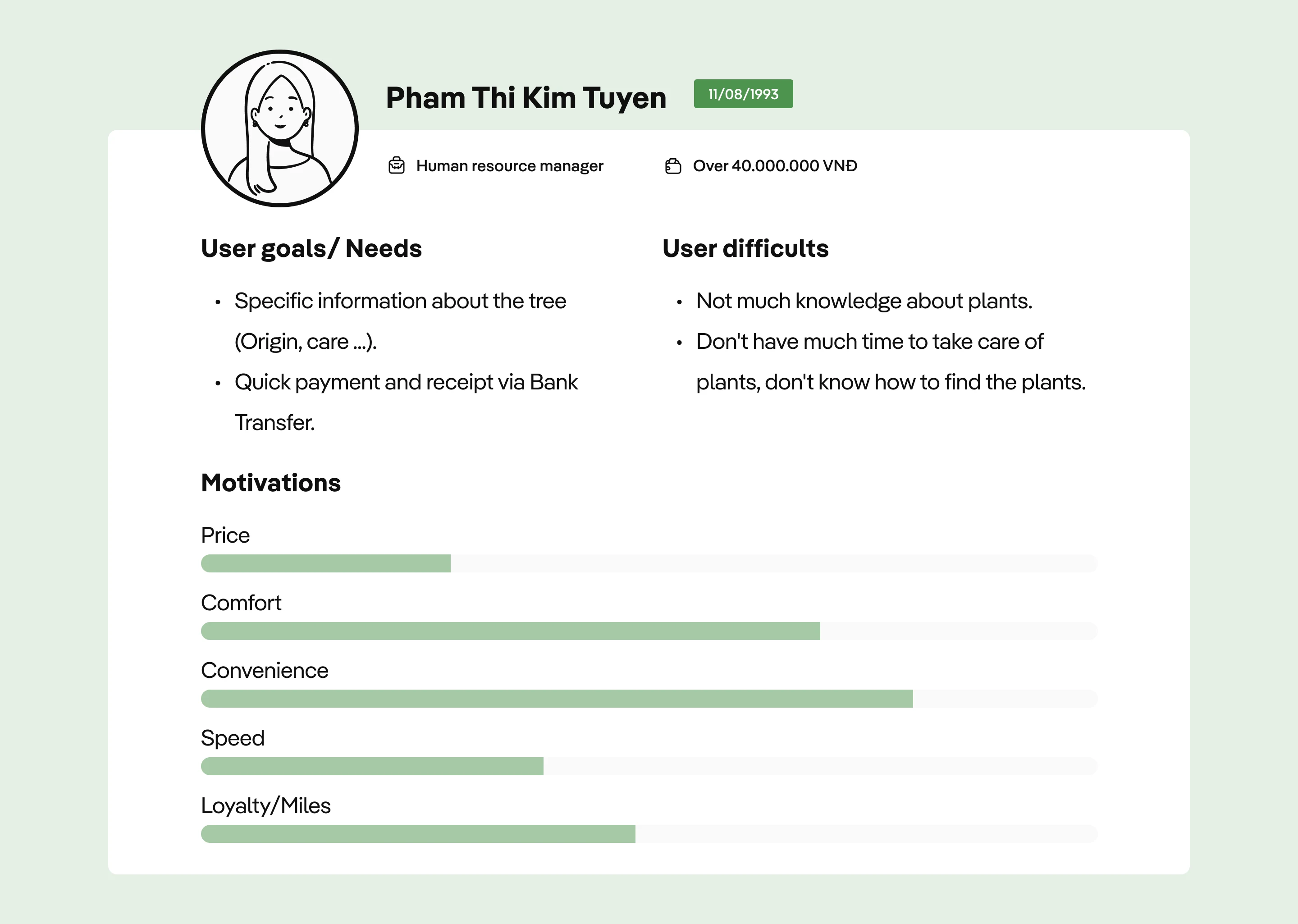Click the Not much knowledge about plants bullet
Viewport: 1298px width, 924px height.
point(864,301)
